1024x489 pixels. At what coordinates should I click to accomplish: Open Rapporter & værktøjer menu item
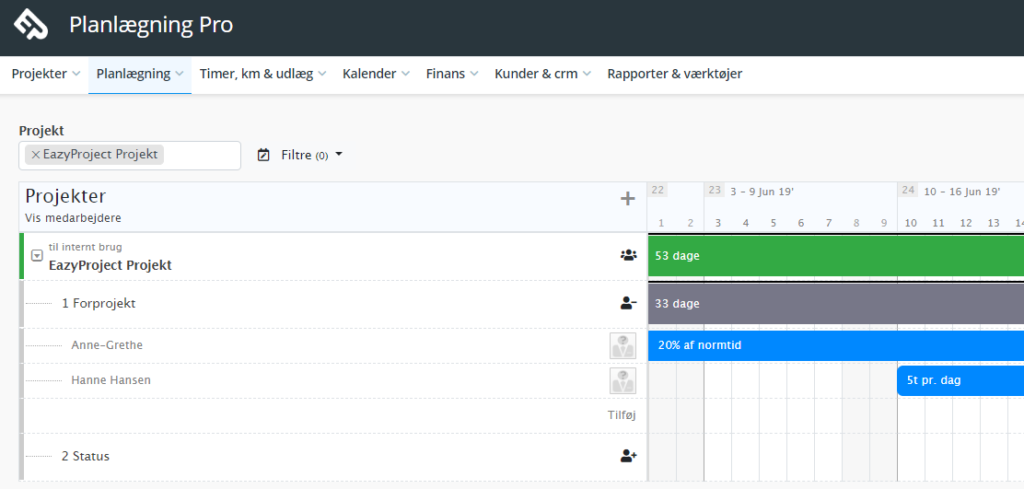click(675, 74)
